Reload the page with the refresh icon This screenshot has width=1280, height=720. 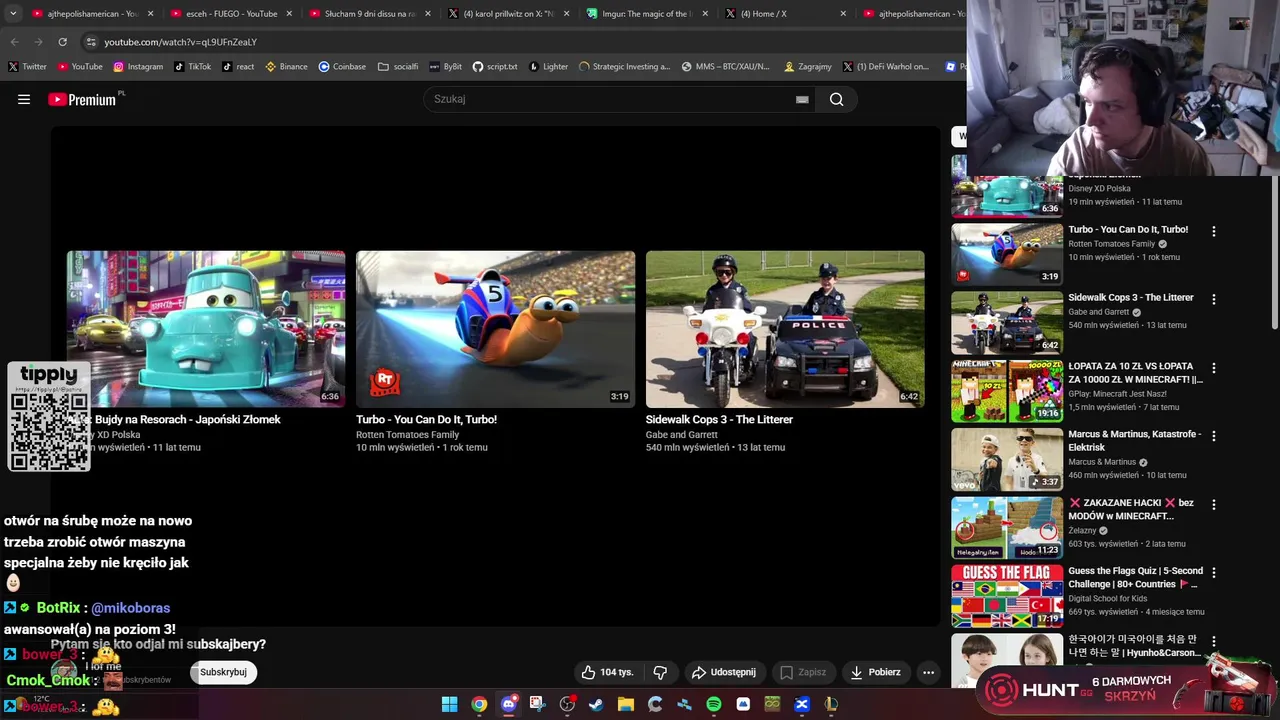coord(62,42)
